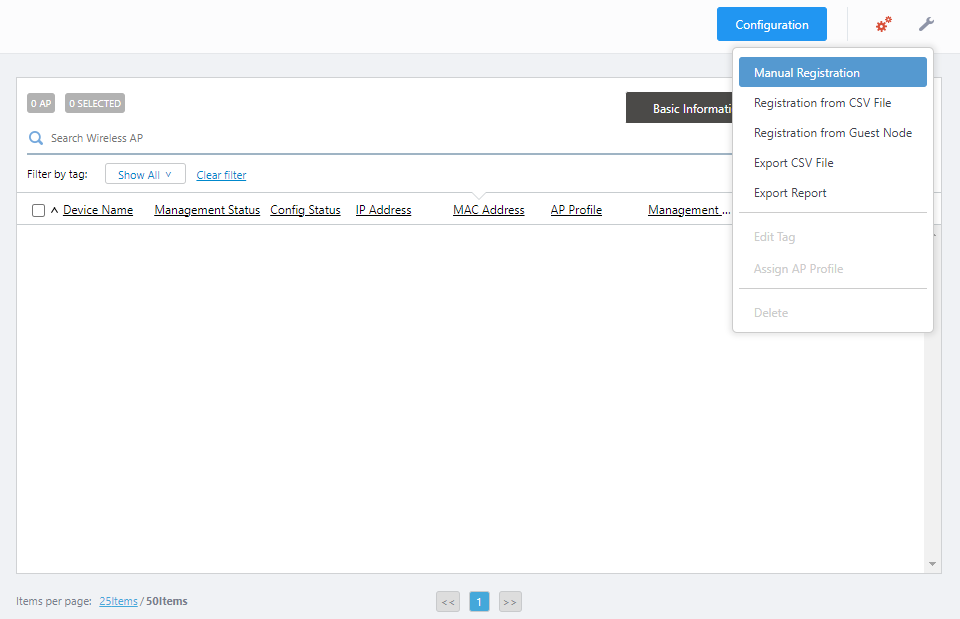Open the wrench tools icon
The image size is (960, 619).
[926, 24]
